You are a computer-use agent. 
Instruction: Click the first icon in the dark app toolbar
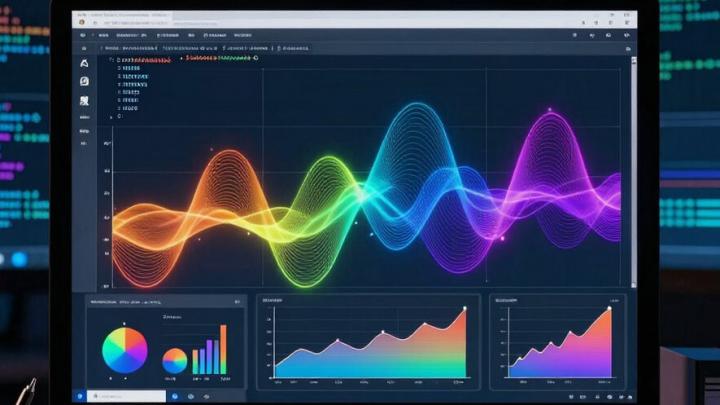click(83, 33)
